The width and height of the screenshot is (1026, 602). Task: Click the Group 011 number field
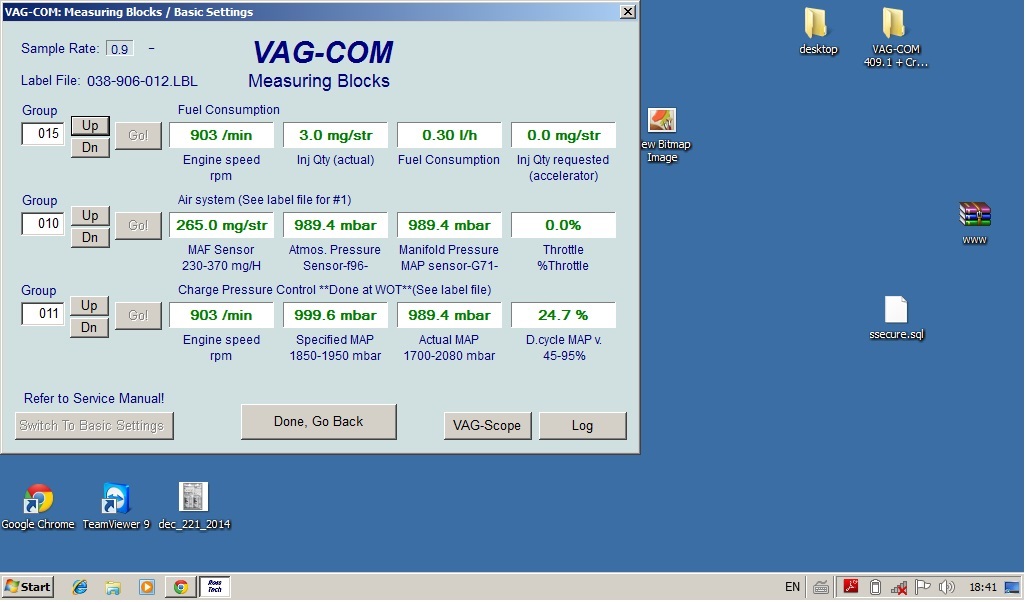43,314
